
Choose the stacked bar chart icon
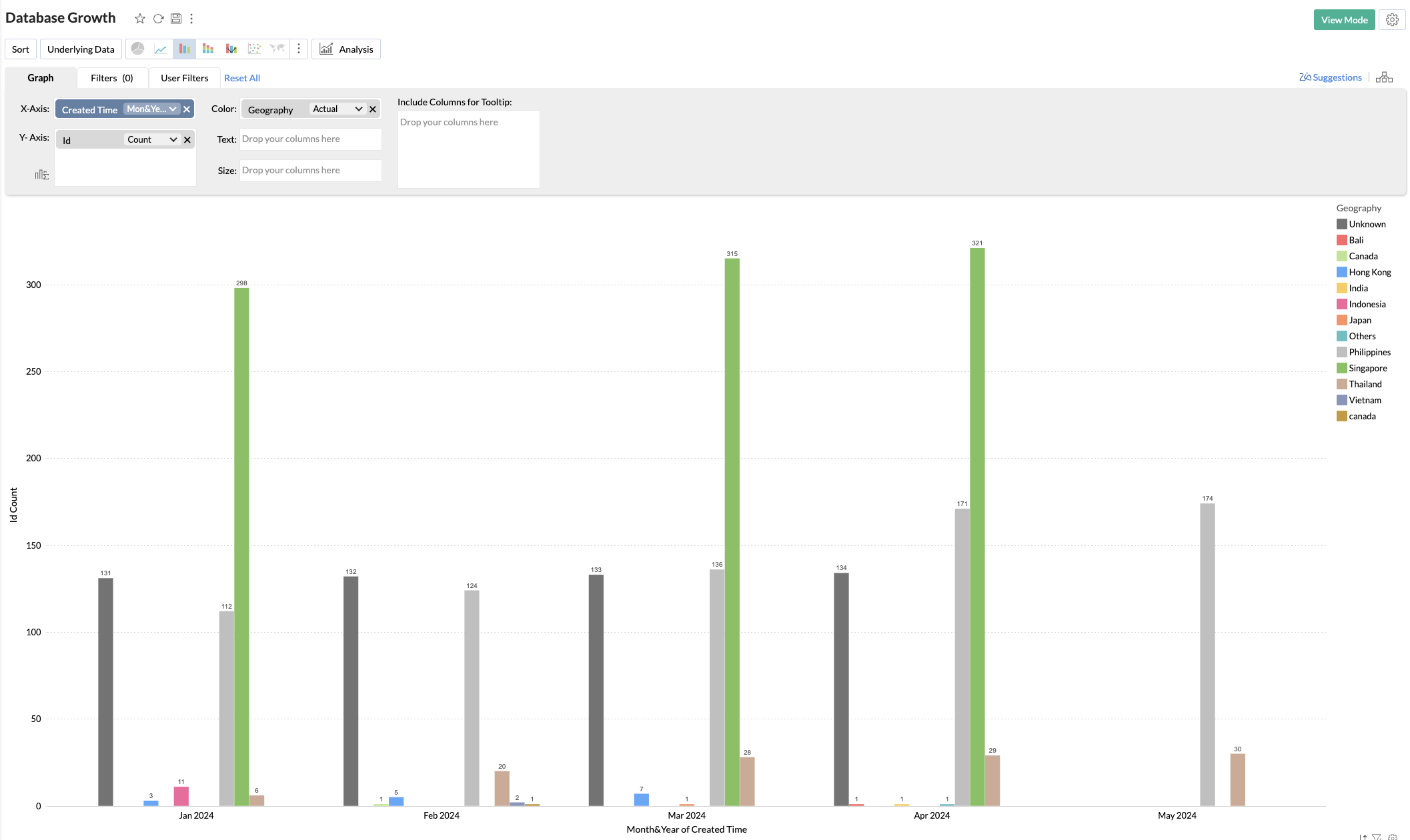pos(208,49)
